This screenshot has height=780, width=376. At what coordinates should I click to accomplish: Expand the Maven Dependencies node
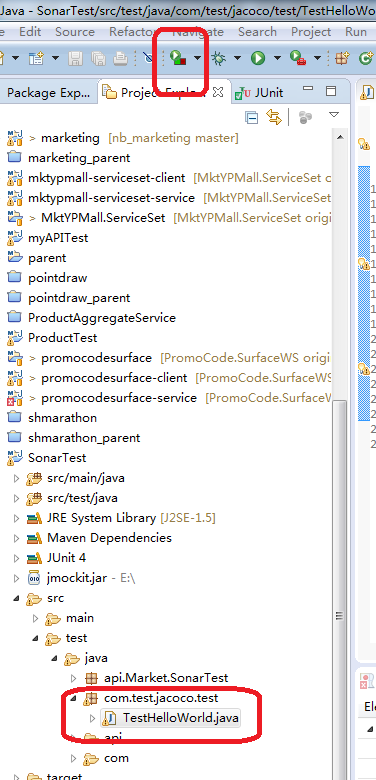coord(16,538)
